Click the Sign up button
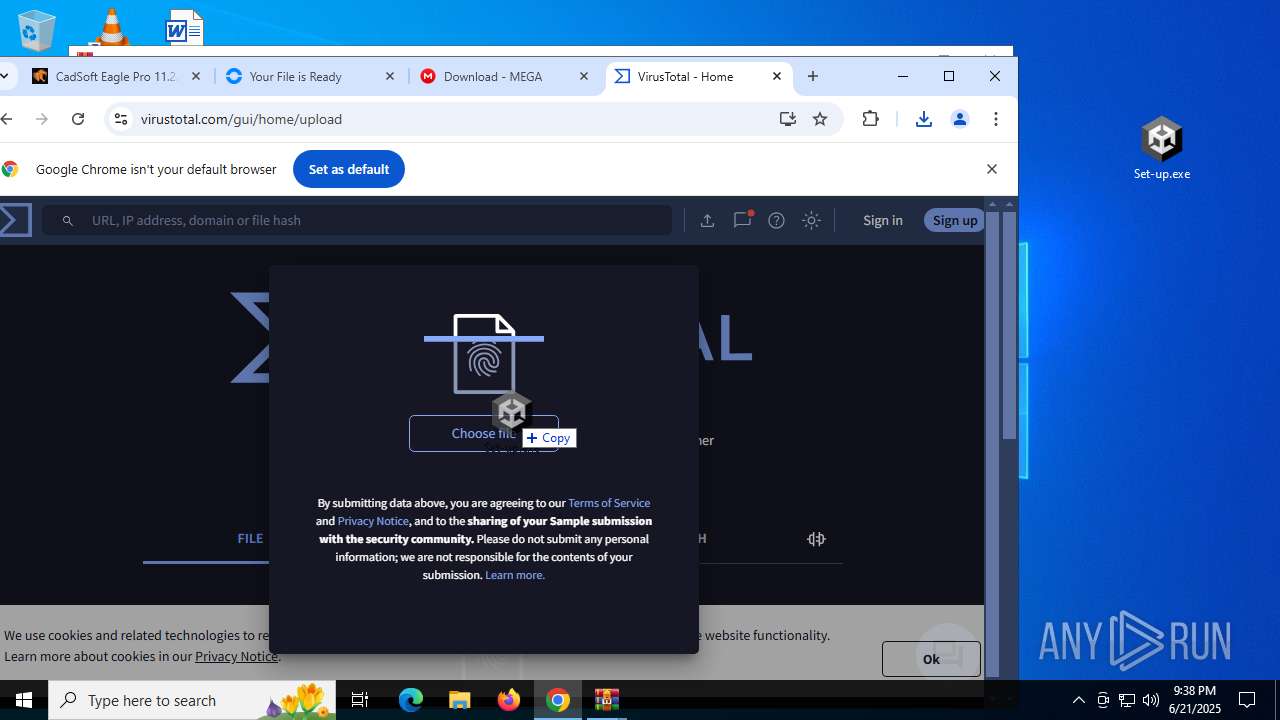Viewport: 1280px width, 720px height. point(954,220)
